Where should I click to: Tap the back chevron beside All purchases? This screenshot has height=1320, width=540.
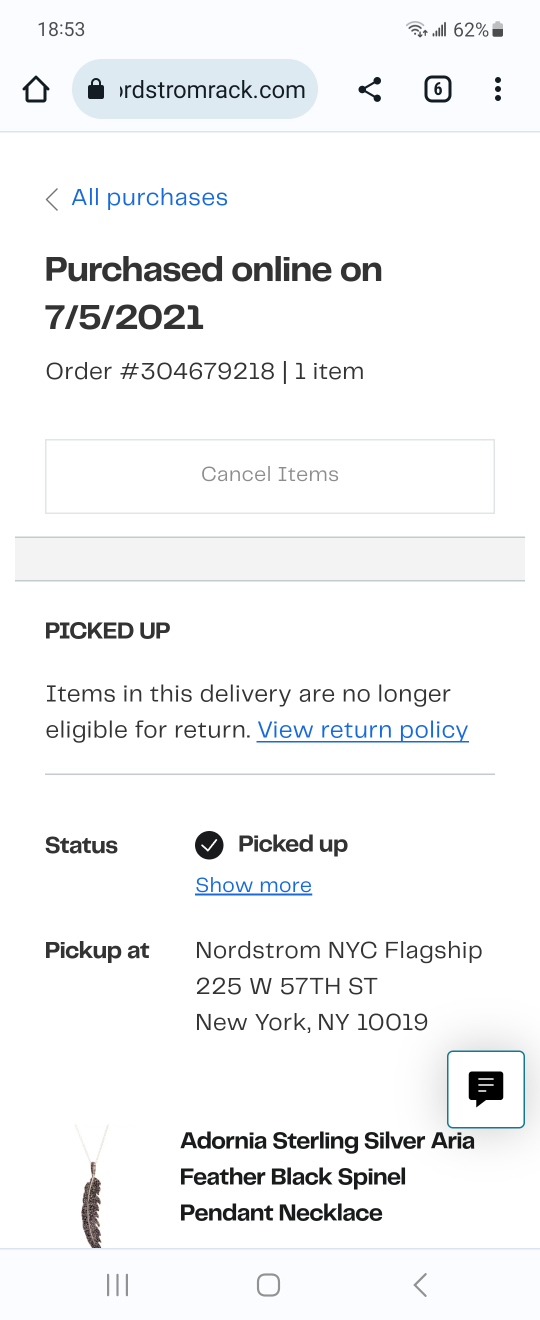pyautogui.click(x=52, y=199)
